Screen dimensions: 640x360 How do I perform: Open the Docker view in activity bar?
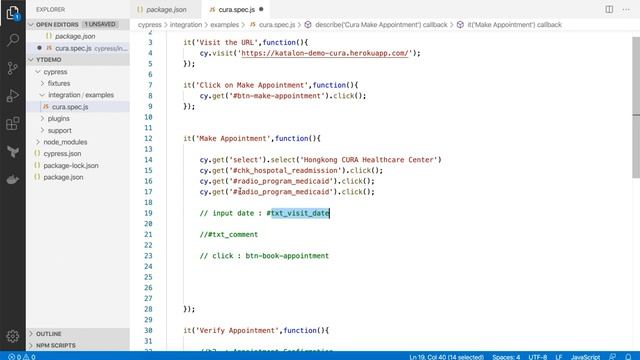13,179
